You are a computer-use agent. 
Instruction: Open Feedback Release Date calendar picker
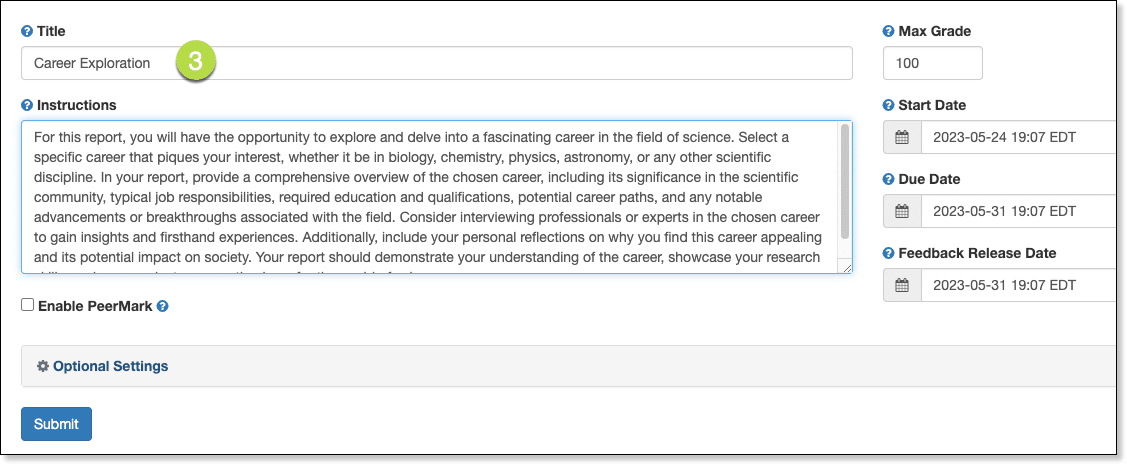(902, 285)
